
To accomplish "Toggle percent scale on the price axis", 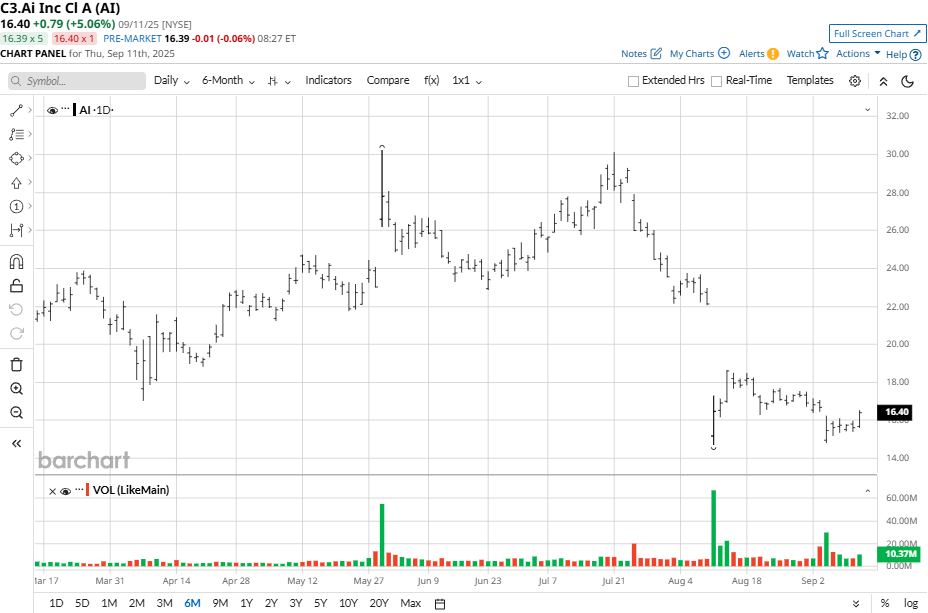I will pos(885,603).
